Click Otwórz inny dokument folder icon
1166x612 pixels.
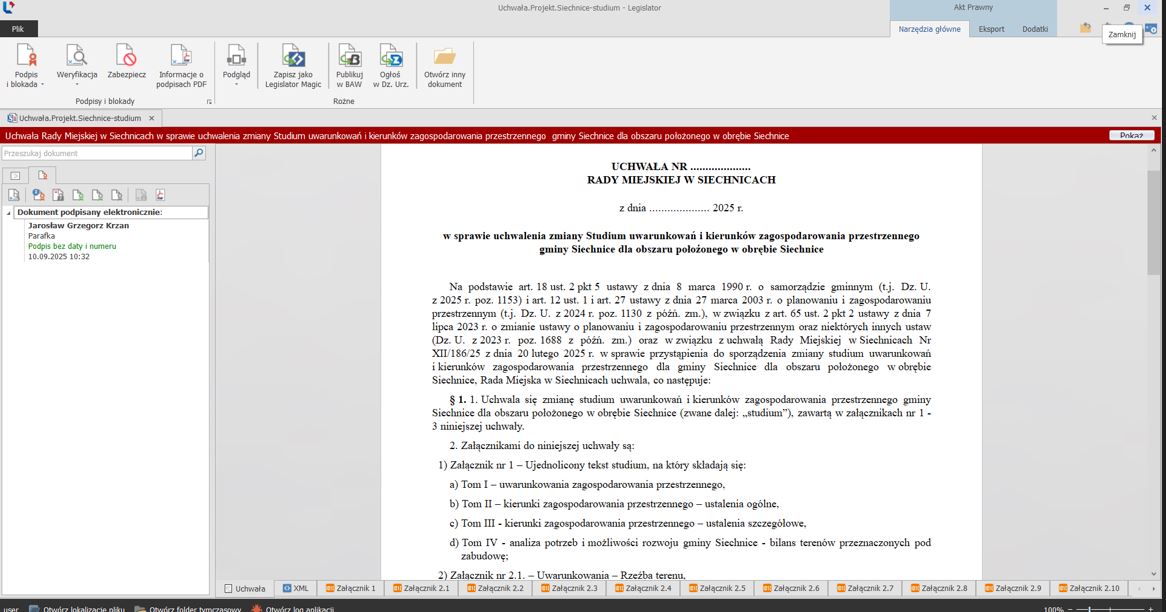tap(444, 56)
